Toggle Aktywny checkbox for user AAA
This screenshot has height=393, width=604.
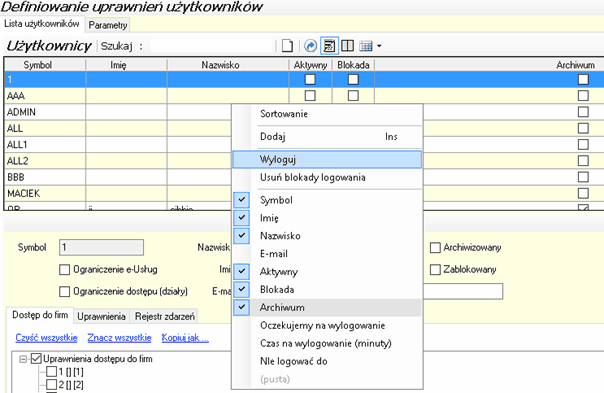point(310,96)
